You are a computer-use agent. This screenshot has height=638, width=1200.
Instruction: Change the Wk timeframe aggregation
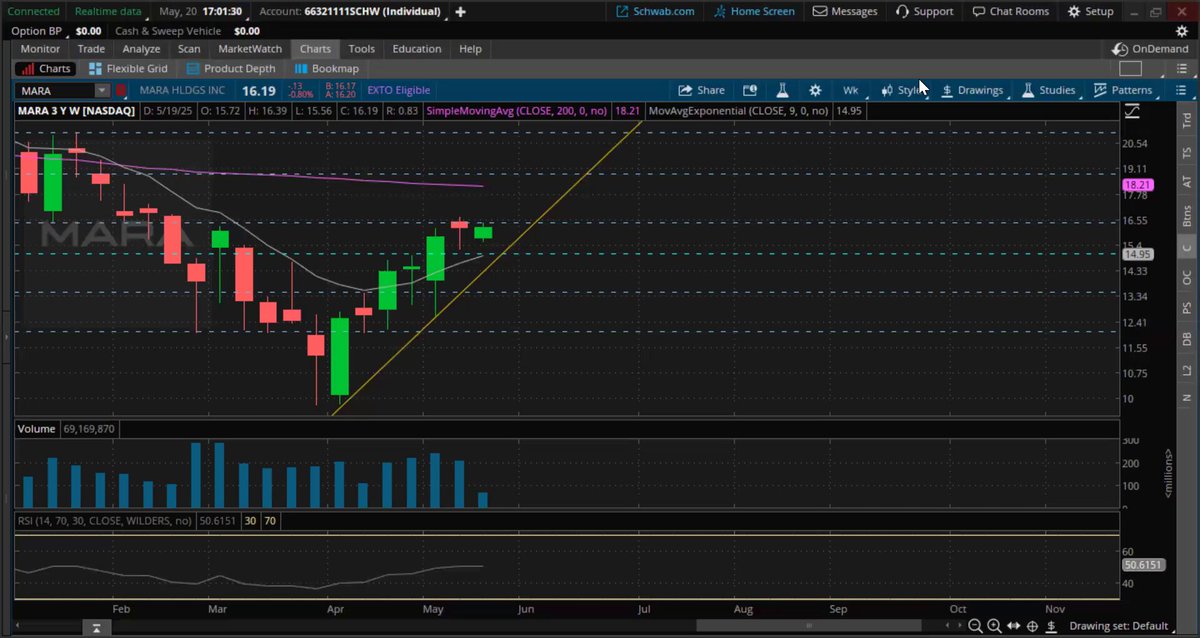850,90
